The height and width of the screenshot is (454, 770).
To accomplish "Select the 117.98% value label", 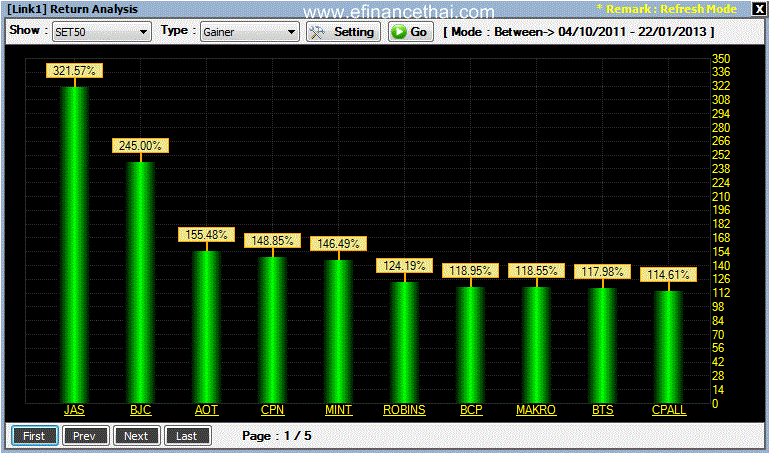I will pos(603,272).
